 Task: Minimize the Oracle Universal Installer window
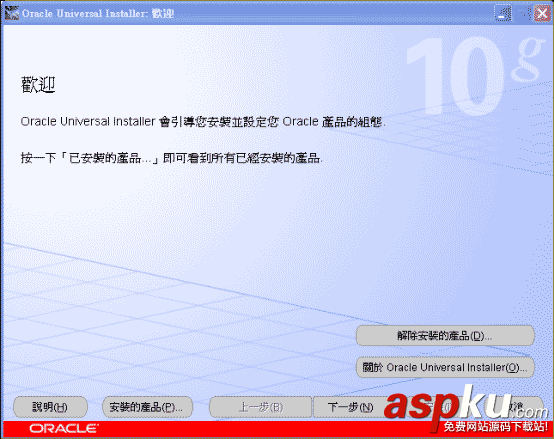503,14
